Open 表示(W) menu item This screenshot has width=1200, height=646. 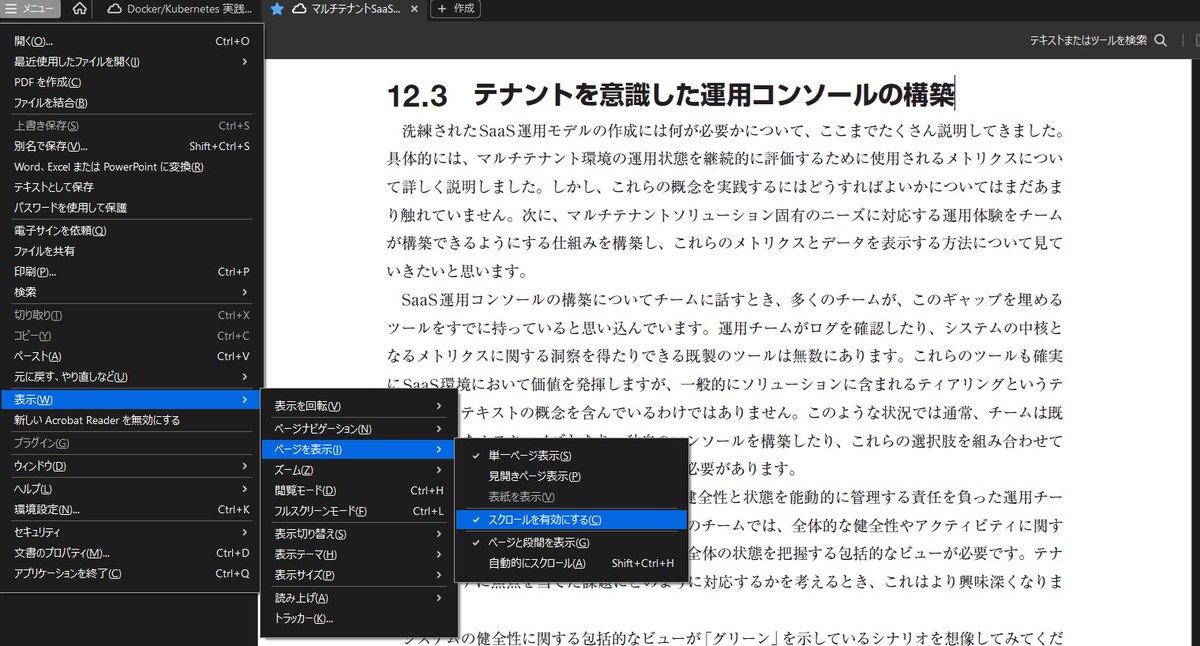[132, 400]
